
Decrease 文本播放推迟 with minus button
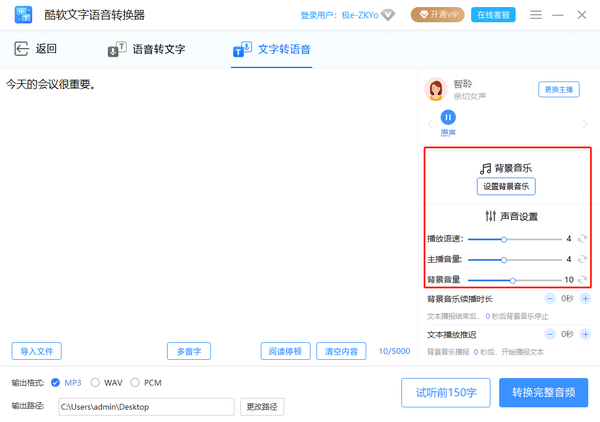click(x=550, y=334)
